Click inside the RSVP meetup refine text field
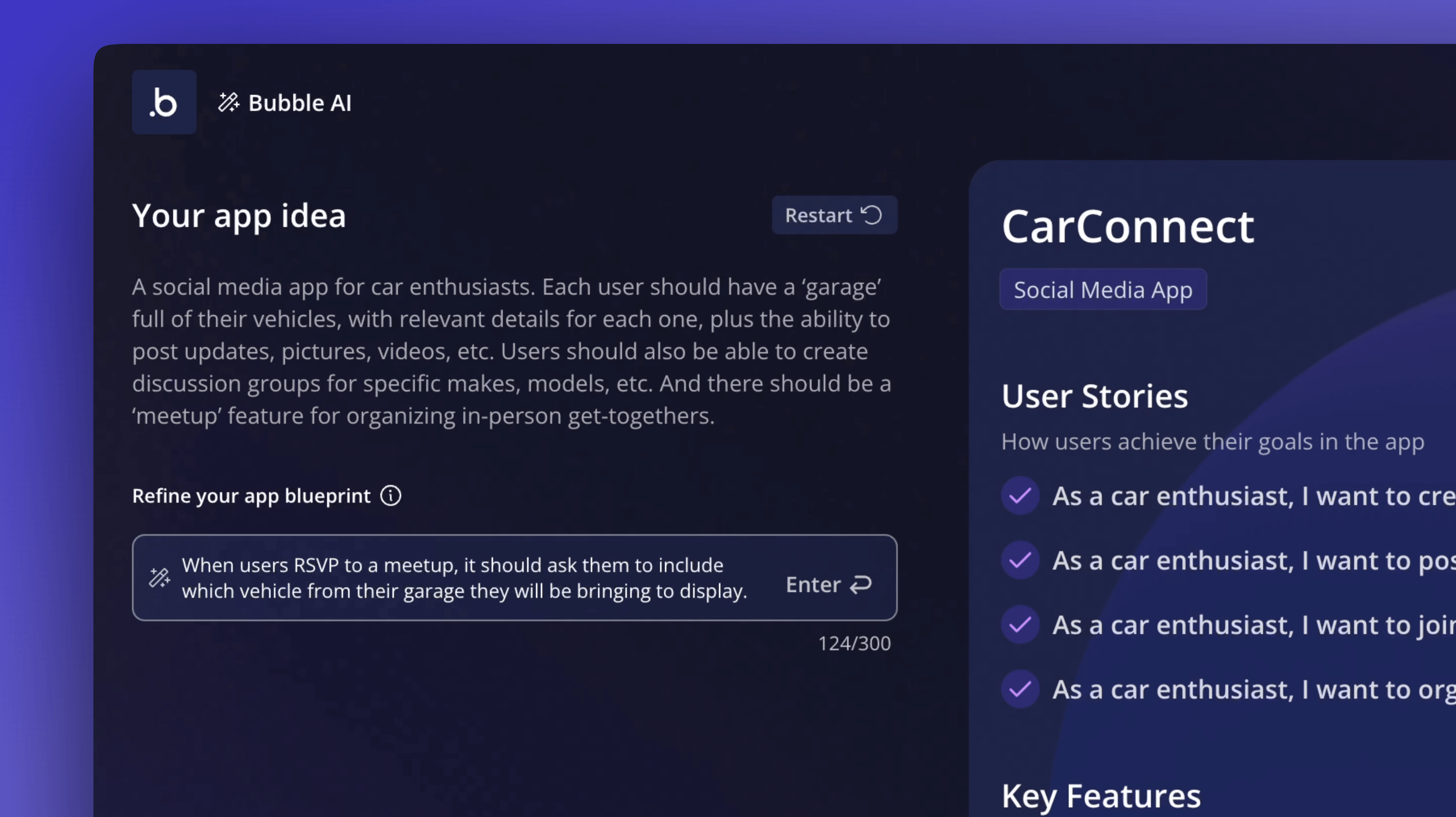The height and width of the screenshot is (817, 1456). (463, 578)
